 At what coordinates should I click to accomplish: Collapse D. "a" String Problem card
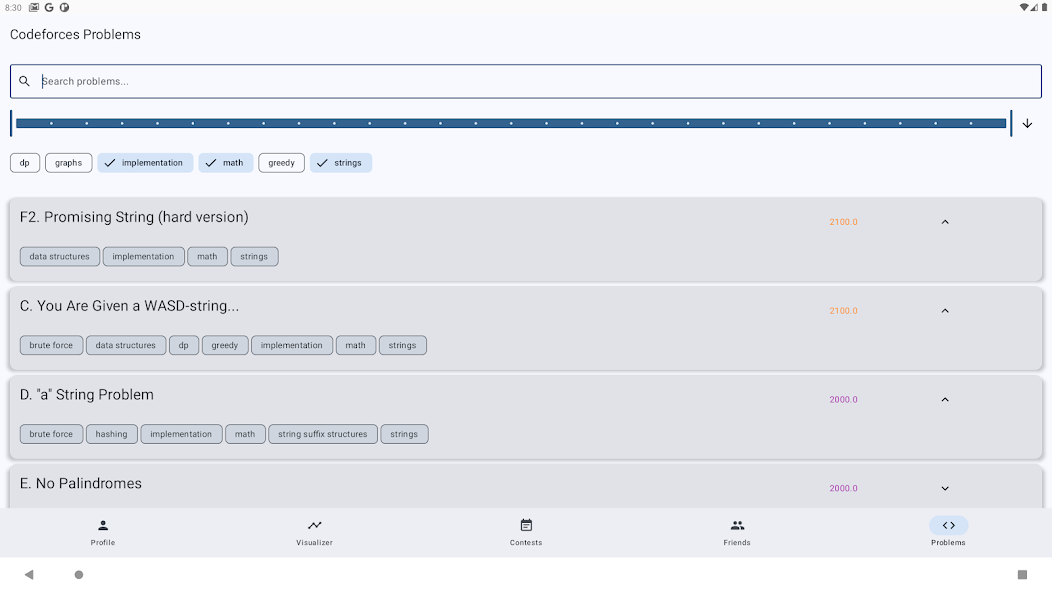[945, 399]
